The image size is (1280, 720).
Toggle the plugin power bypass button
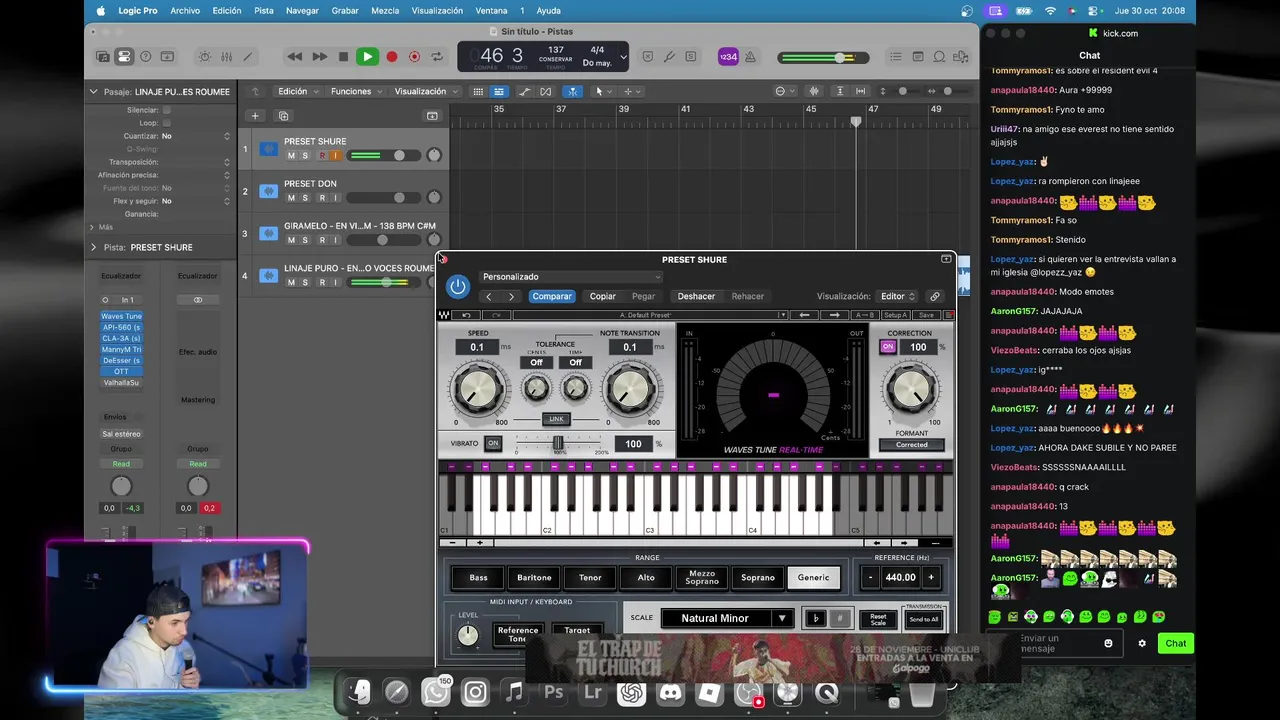(458, 287)
